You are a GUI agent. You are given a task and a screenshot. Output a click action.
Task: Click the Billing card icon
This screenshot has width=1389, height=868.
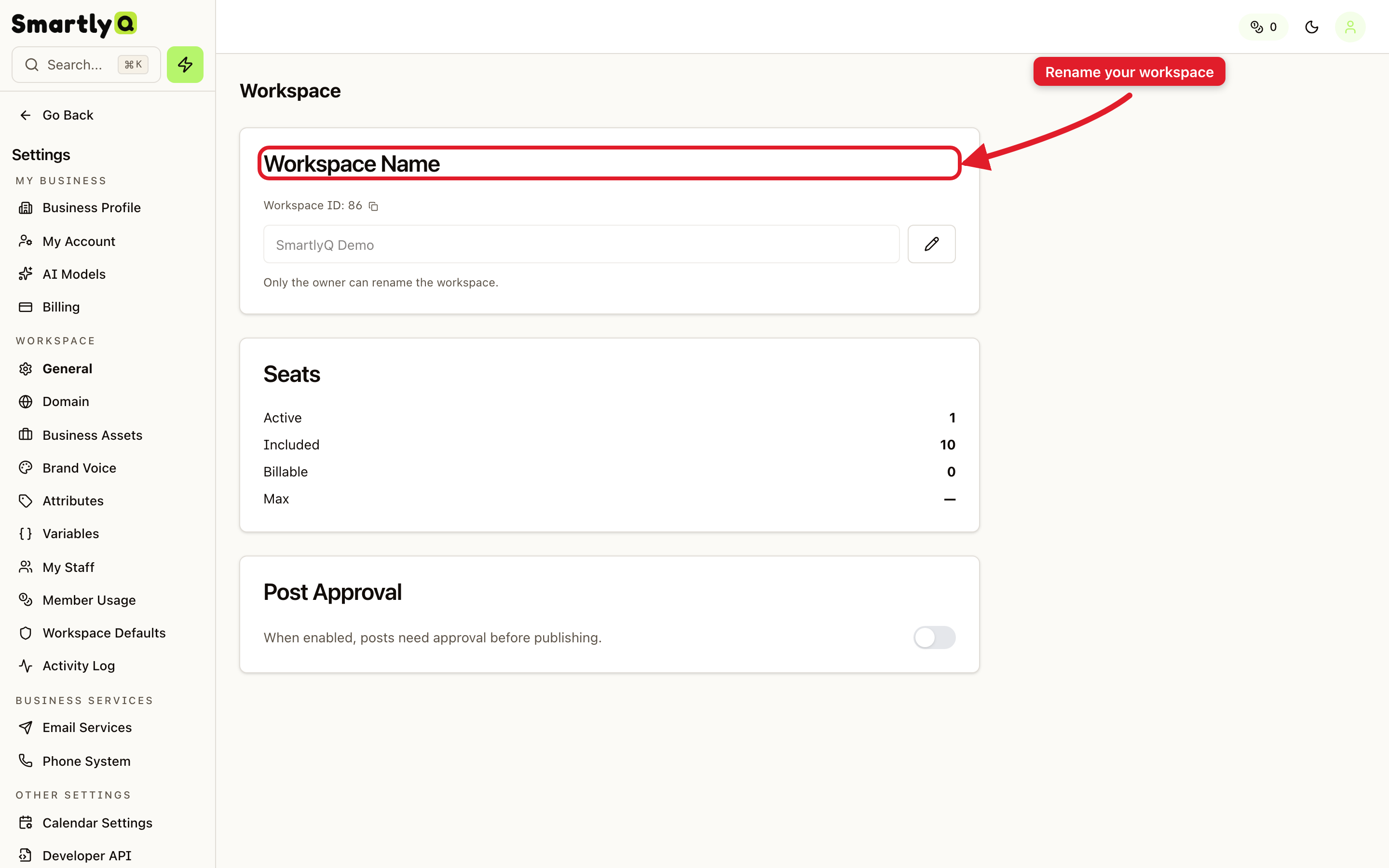25,307
